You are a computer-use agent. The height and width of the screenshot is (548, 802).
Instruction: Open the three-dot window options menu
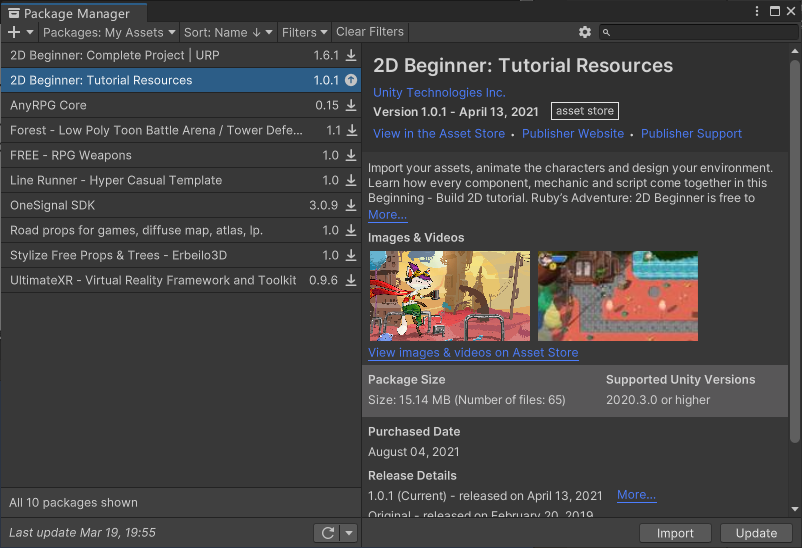(x=757, y=11)
